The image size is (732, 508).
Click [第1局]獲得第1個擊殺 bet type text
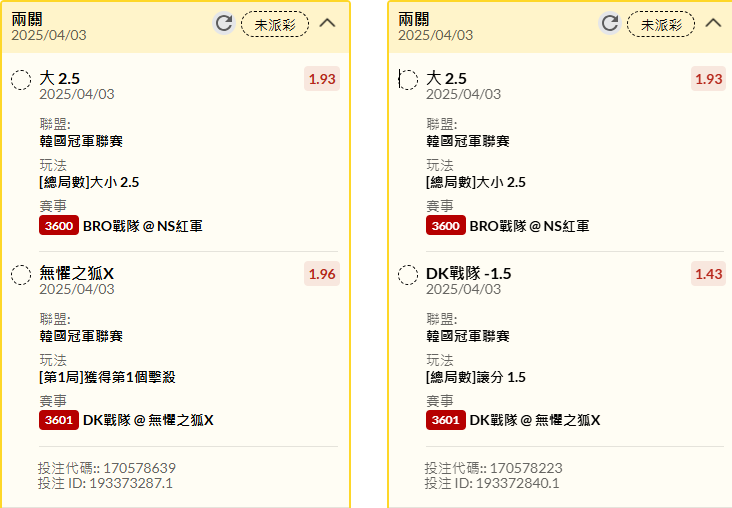point(107,377)
